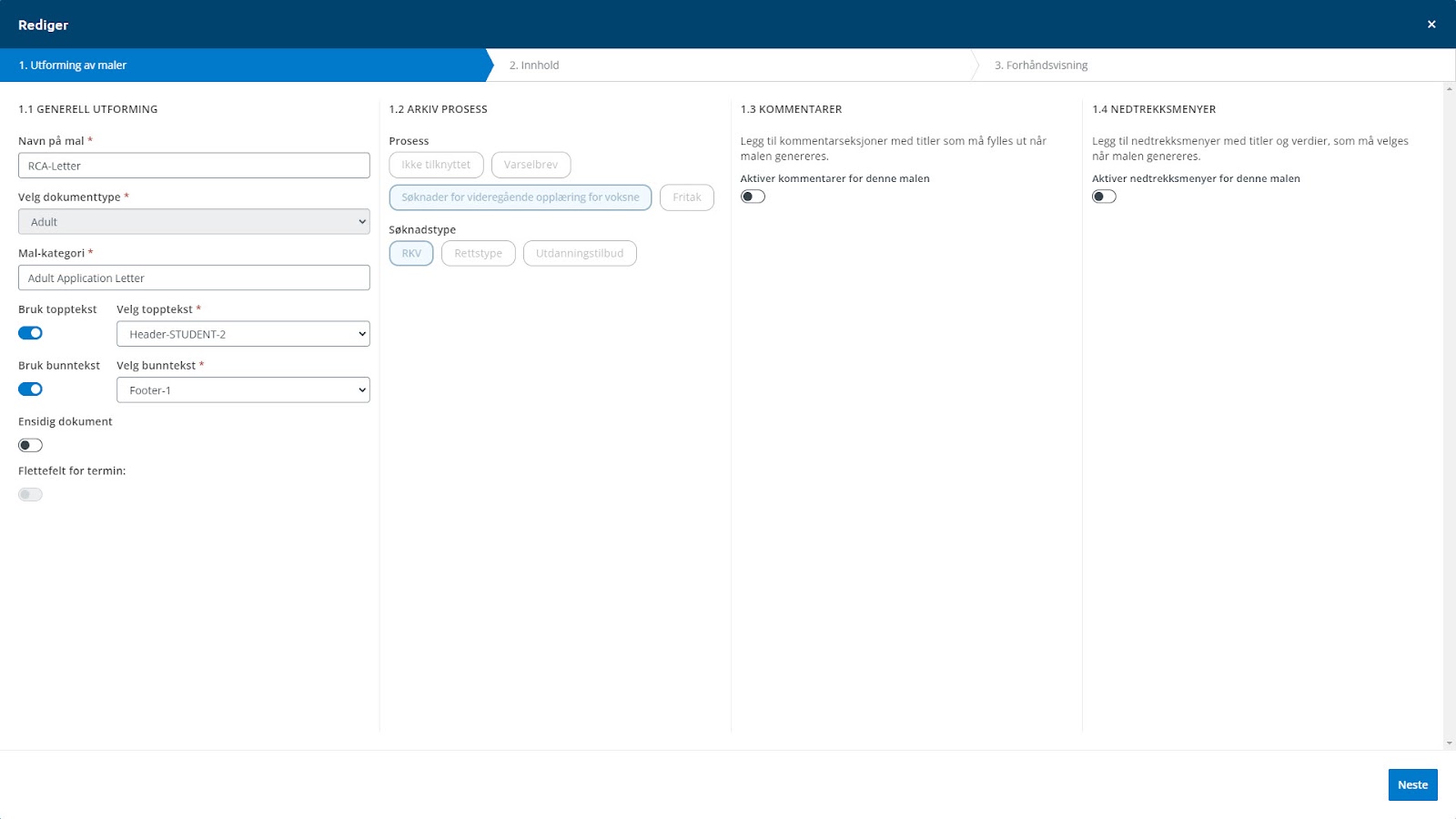Click the 1.3 KOMMENTARER heading

pos(791,109)
